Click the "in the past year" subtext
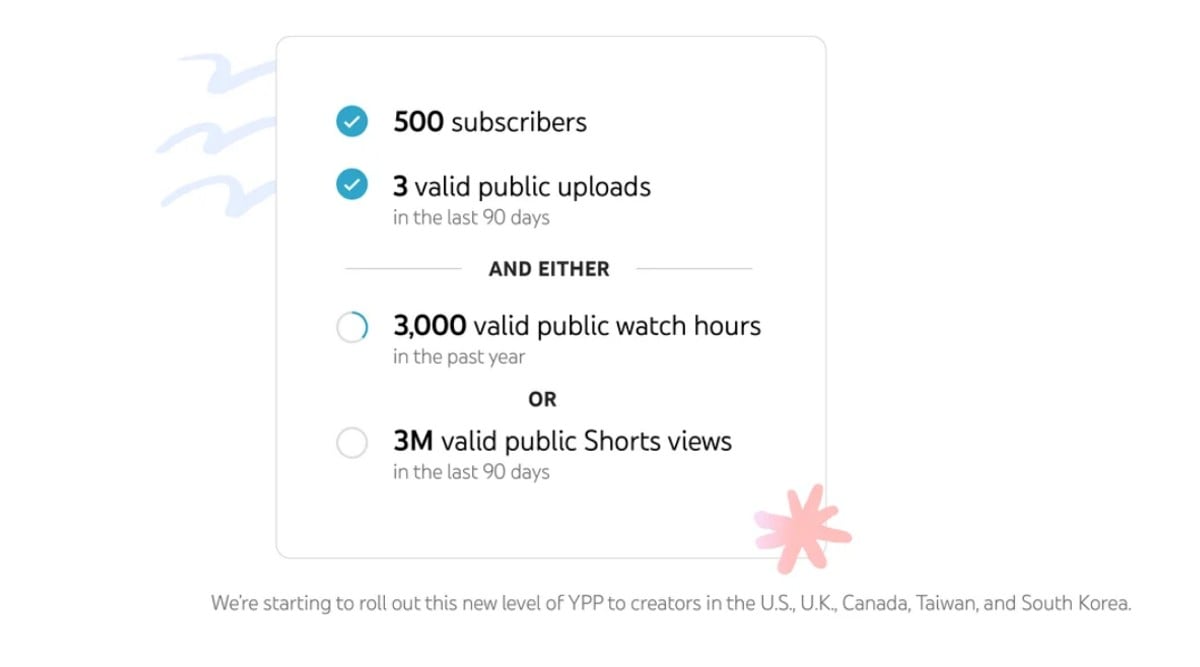 click(459, 357)
